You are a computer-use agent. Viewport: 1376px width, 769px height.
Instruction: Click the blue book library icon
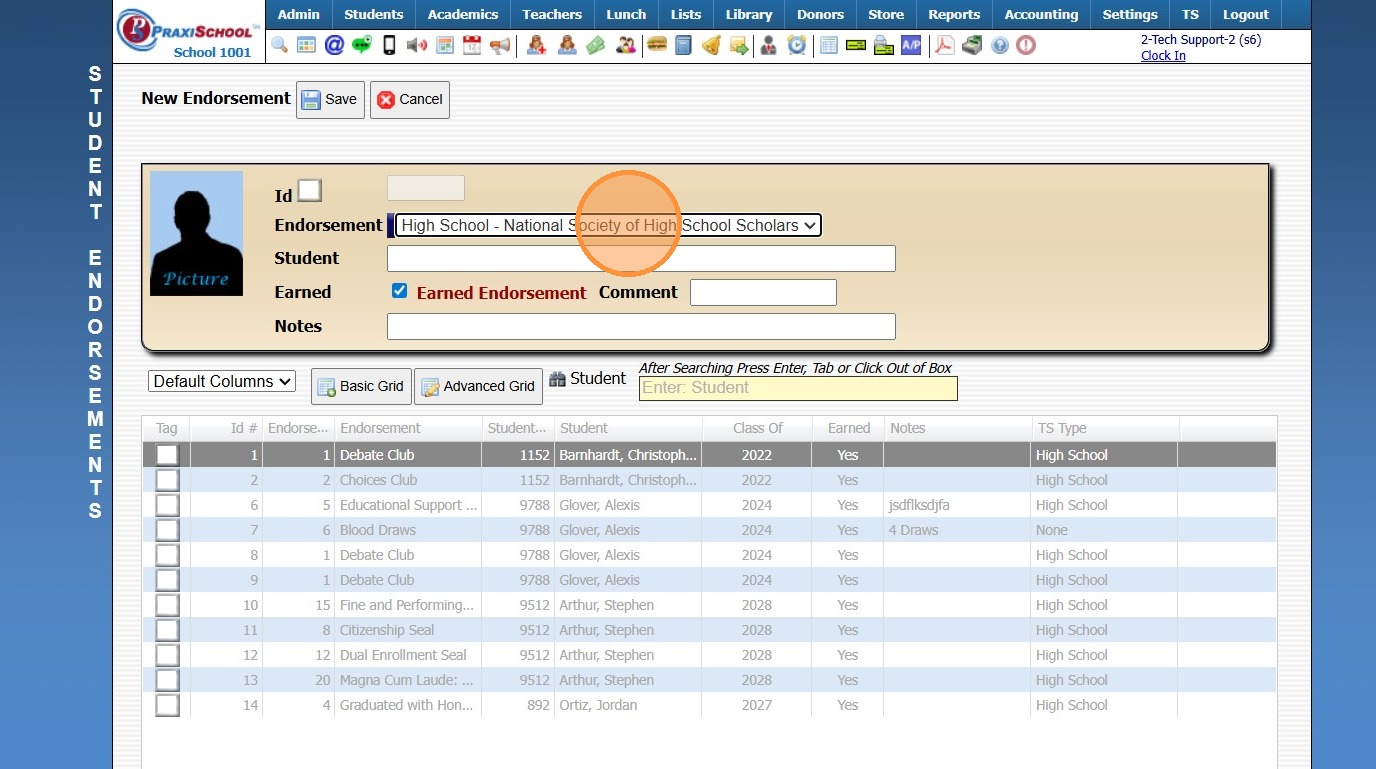coord(684,45)
